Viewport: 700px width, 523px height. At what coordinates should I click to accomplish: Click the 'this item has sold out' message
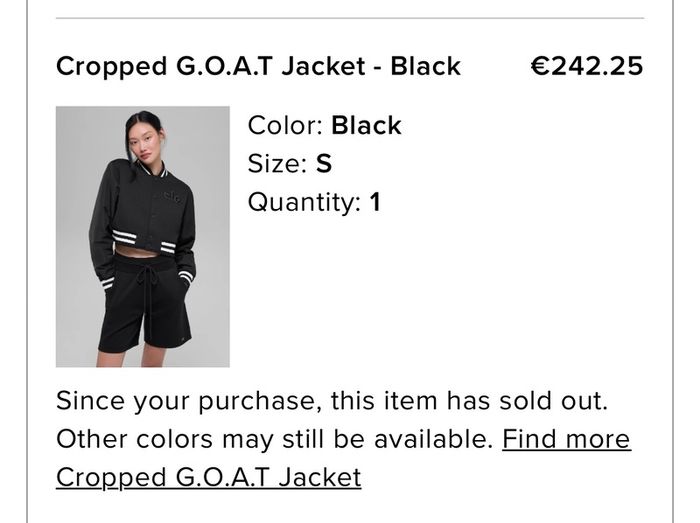(469, 400)
